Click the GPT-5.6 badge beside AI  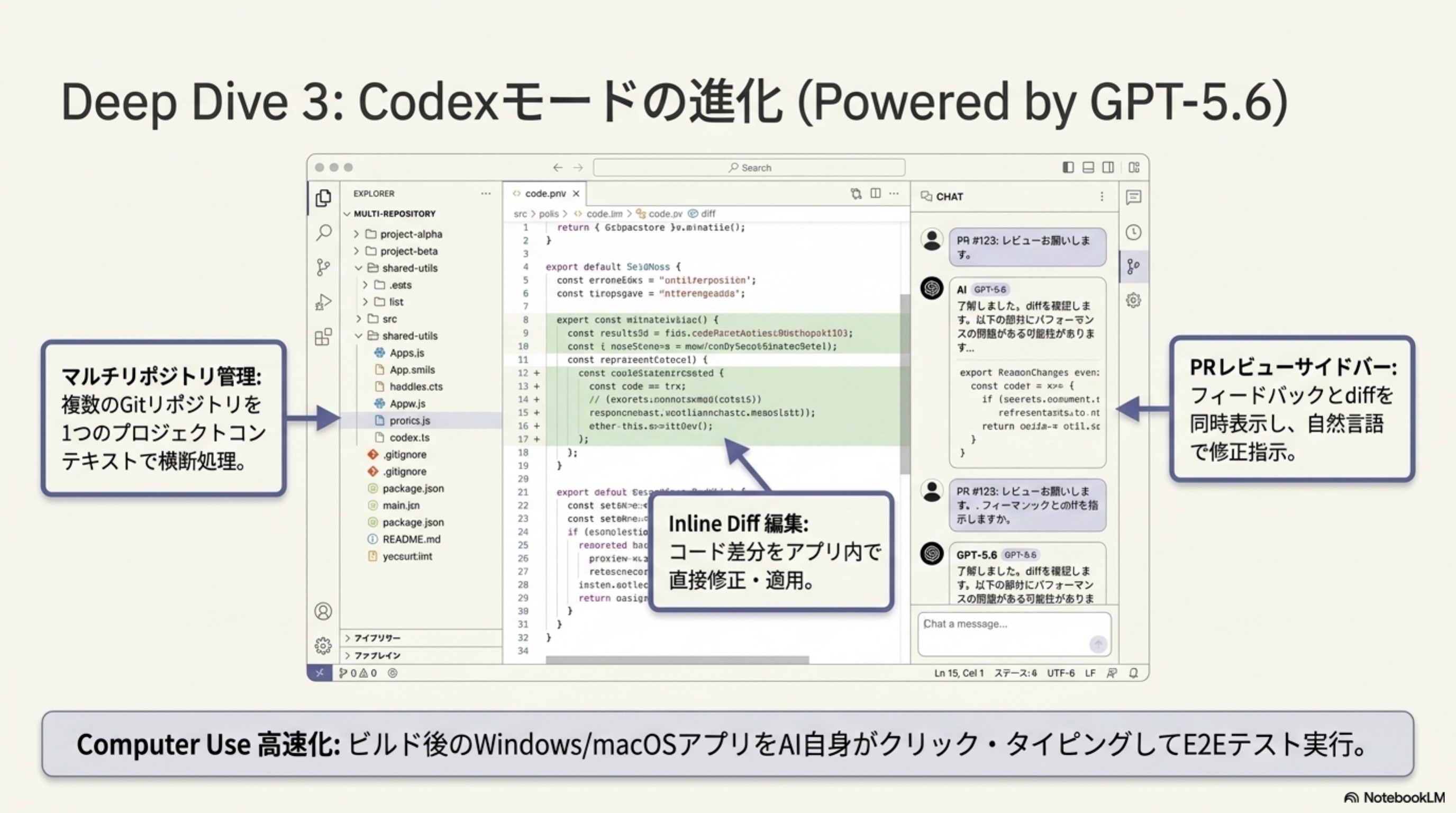pyautogui.click(x=990, y=290)
